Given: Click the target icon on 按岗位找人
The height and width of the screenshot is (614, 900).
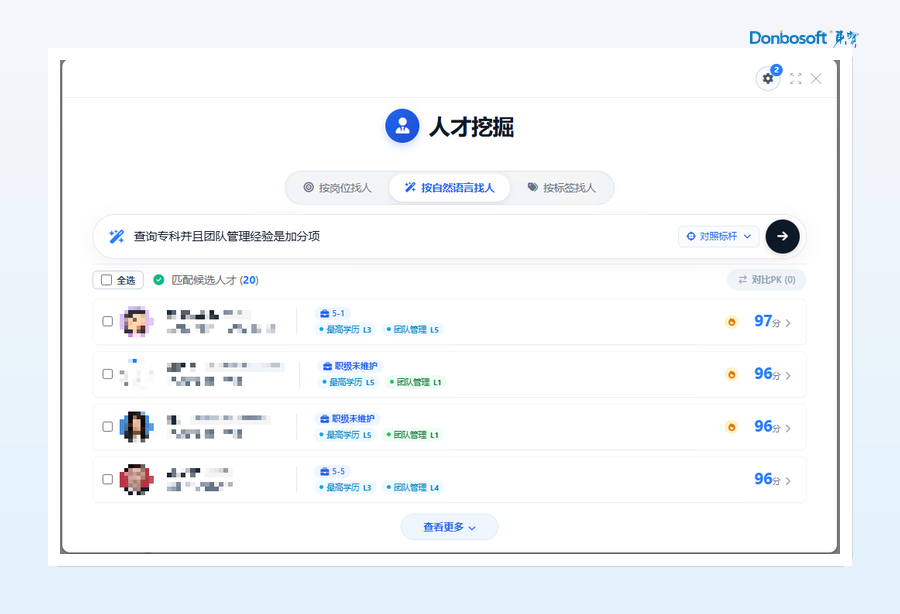Looking at the screenshot, I should point(308,187).
